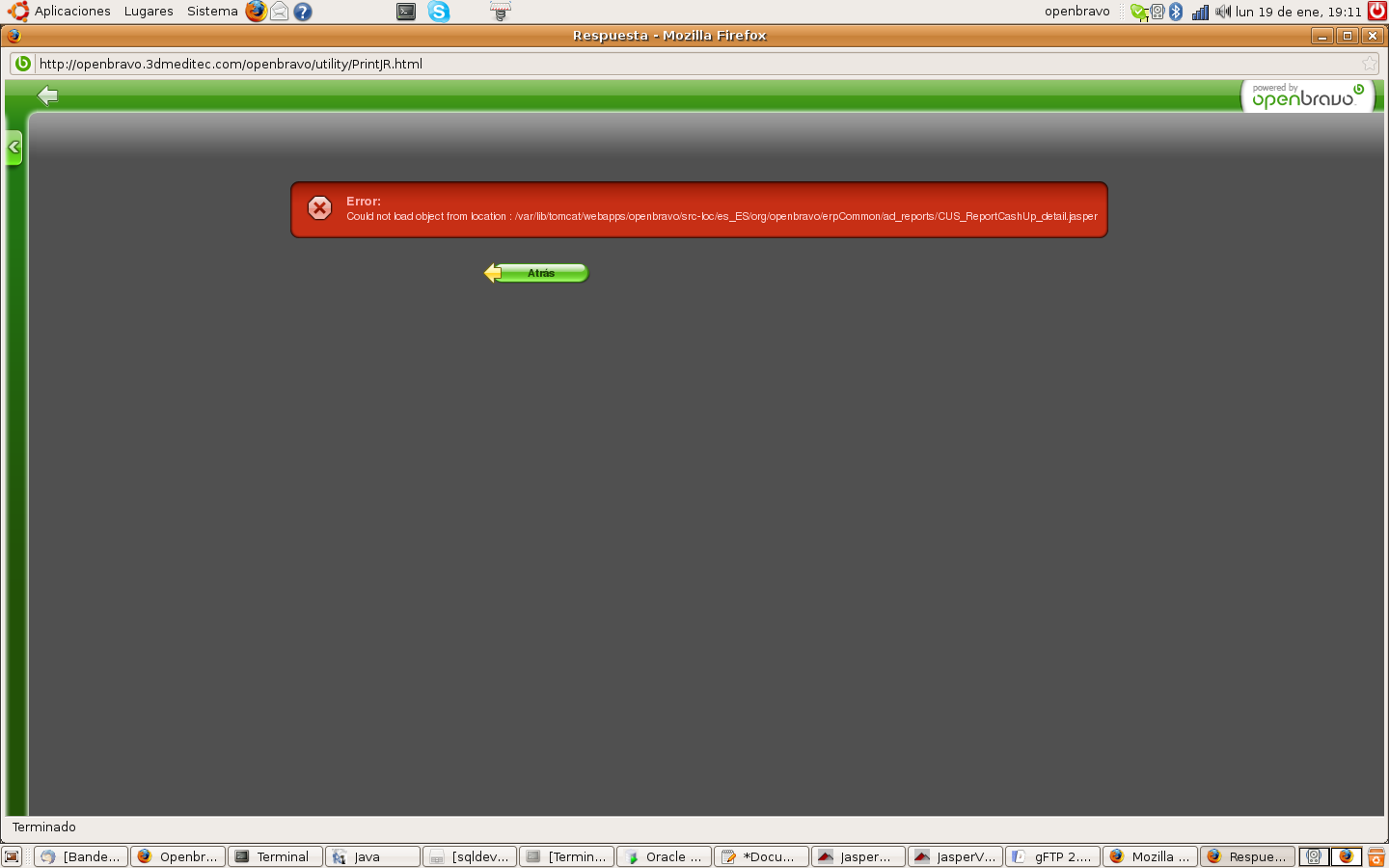Click the speaker-box tray icon
Image resolution: width=1389 pixels, height=868 pixels.
pos(1157,12)
